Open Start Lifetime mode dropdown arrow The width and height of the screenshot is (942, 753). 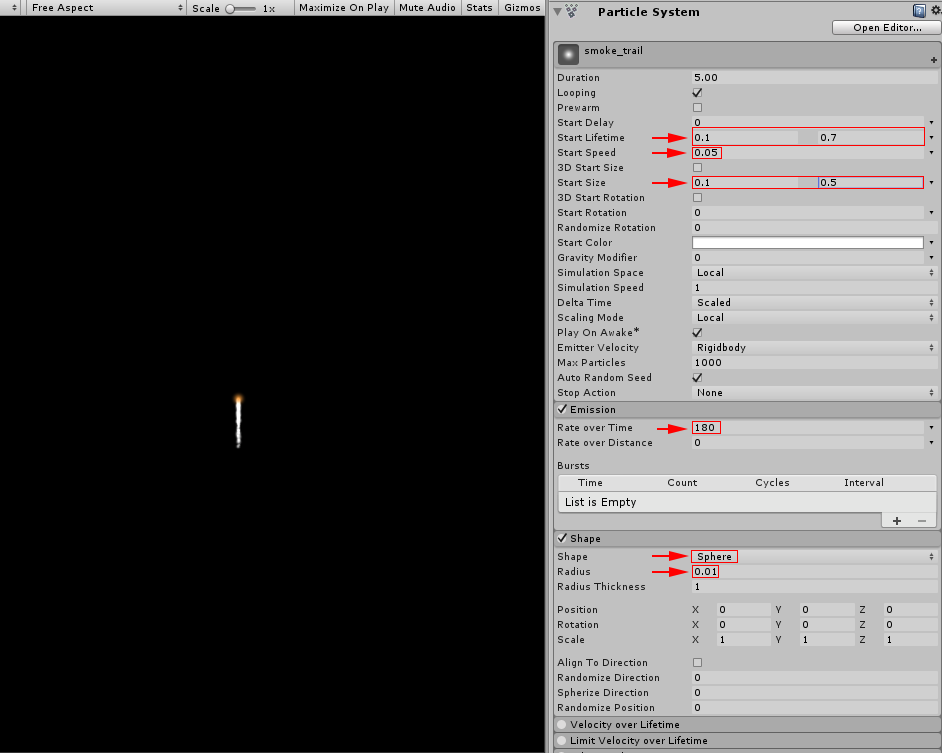(x=932, y=138)
